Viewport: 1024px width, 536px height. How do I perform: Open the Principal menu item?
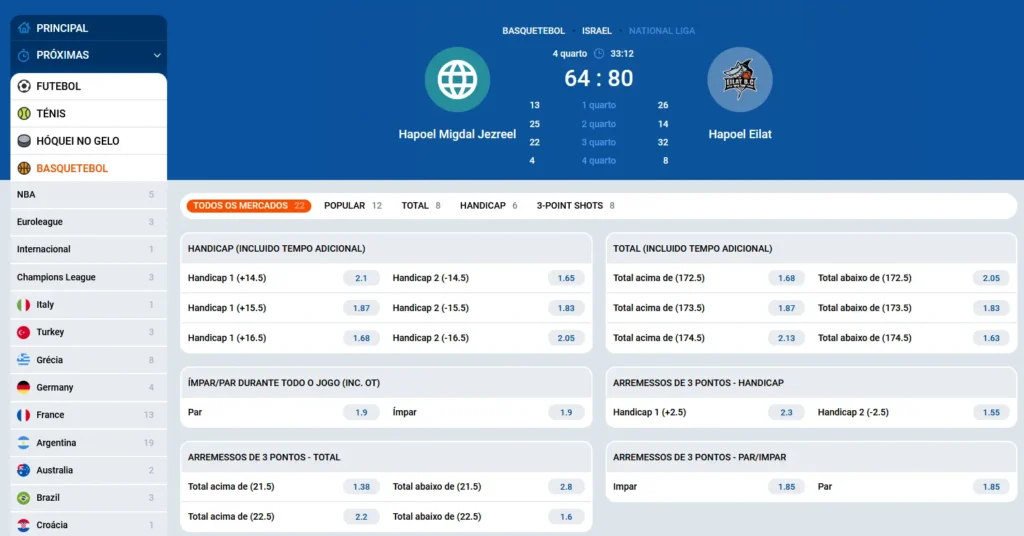[89, 28]
